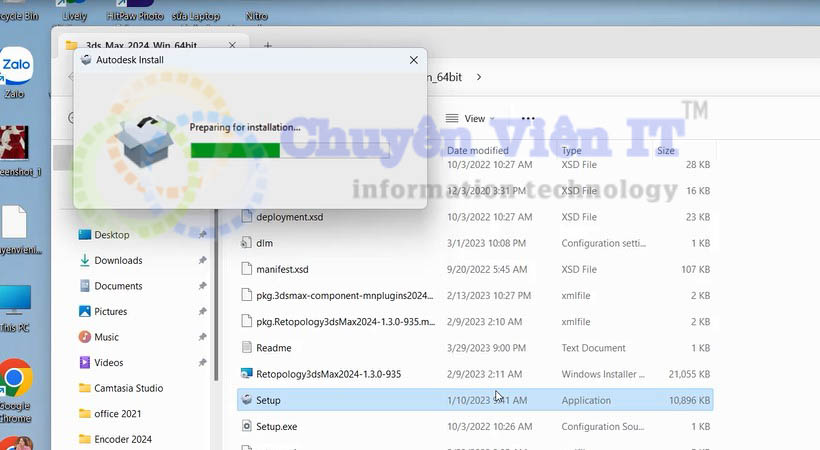The image size is (820, 450).
Task: Click the dlm settings file icon
Action: point(247,243)
